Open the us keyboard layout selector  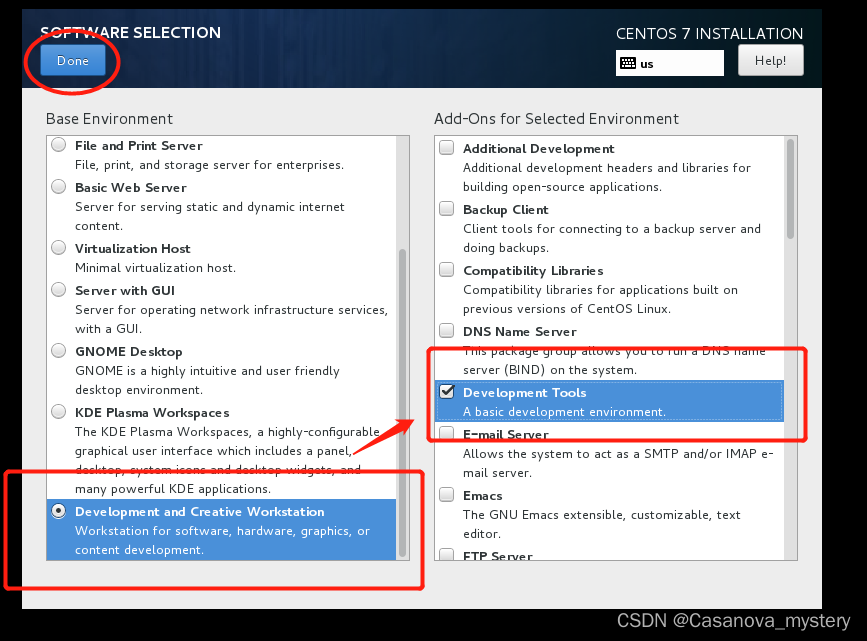coord(670,63)
